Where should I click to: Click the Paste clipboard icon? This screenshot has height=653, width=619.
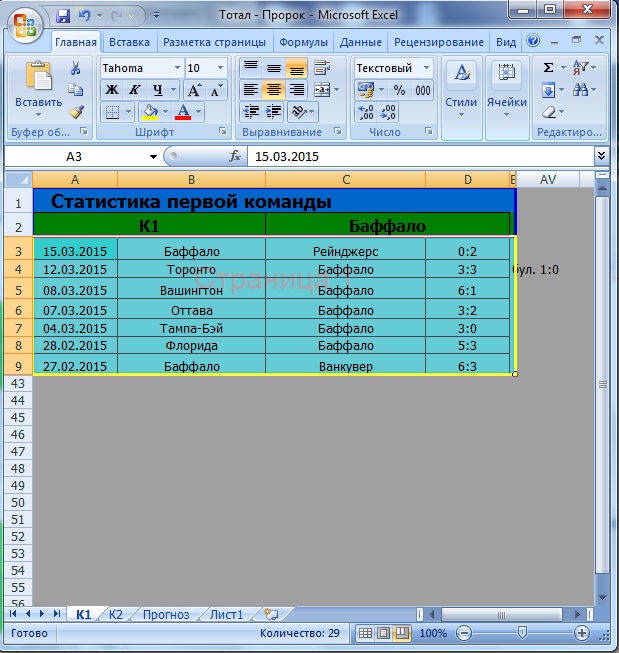click(x=38, y=76)
